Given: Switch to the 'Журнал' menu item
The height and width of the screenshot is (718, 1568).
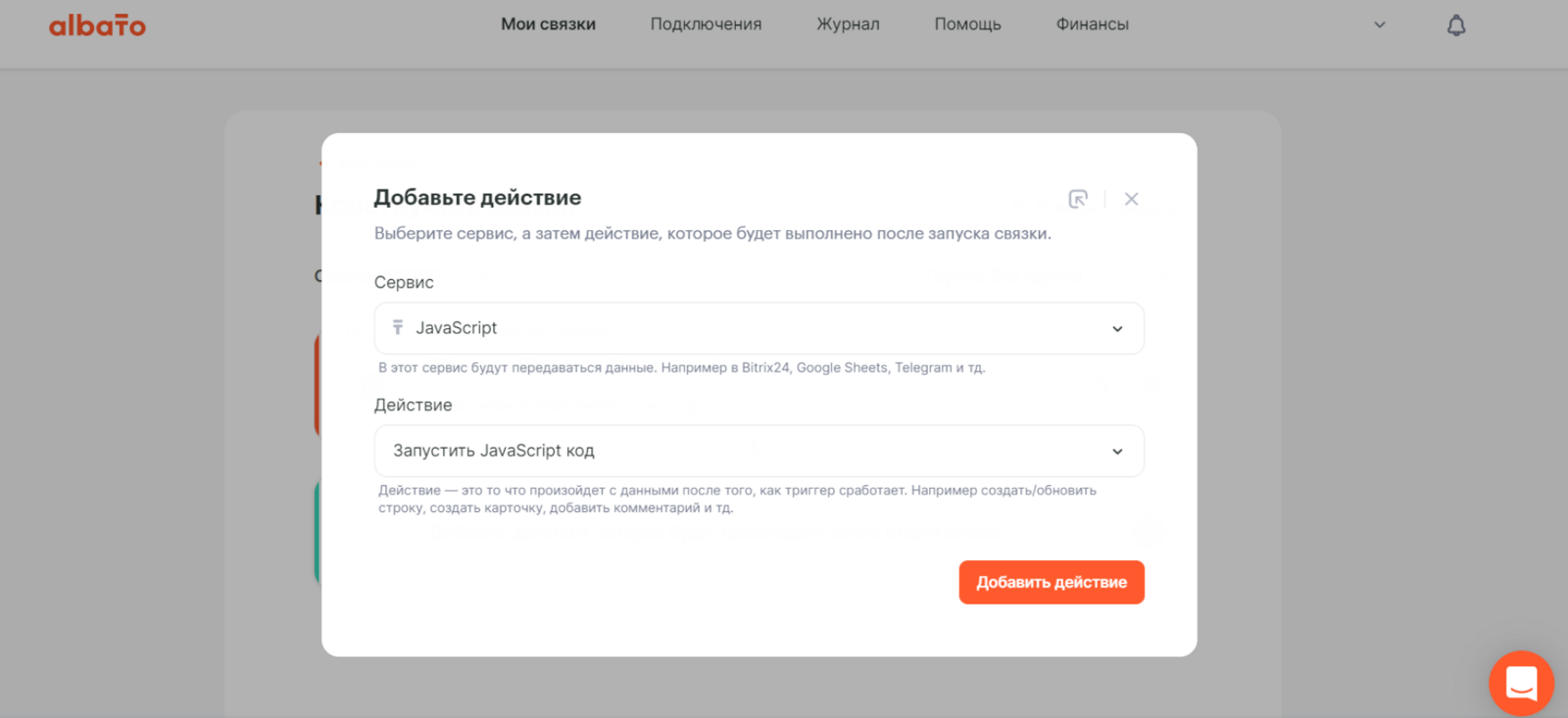Looking at the screenshot, I should (848, 24).
